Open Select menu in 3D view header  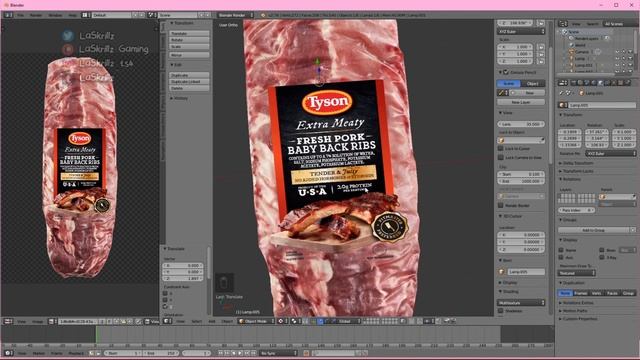(x=196, y=322)
